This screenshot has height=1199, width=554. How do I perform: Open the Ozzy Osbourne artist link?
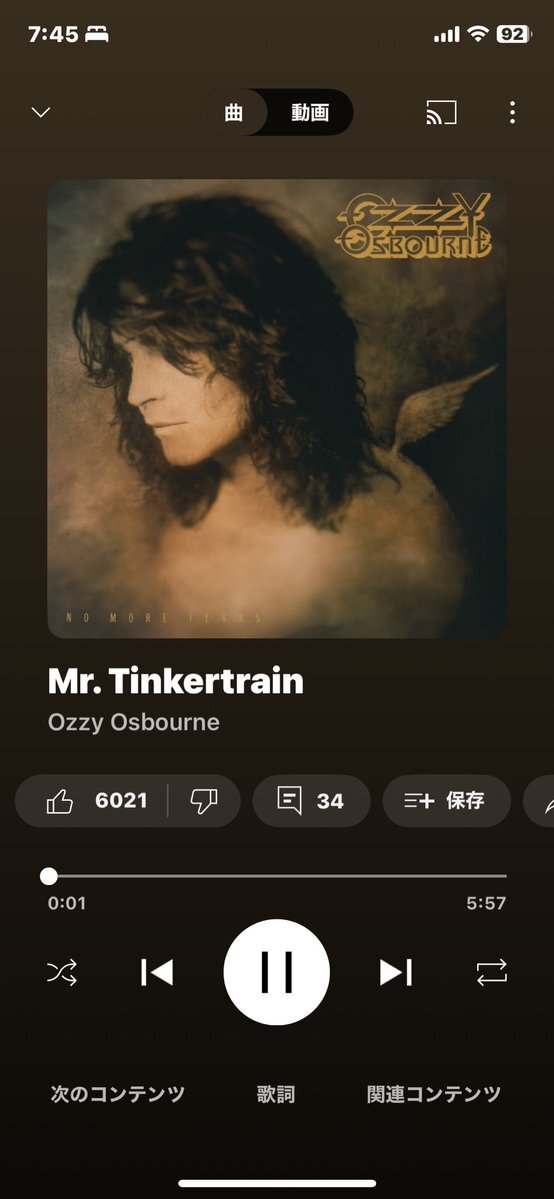134,723
